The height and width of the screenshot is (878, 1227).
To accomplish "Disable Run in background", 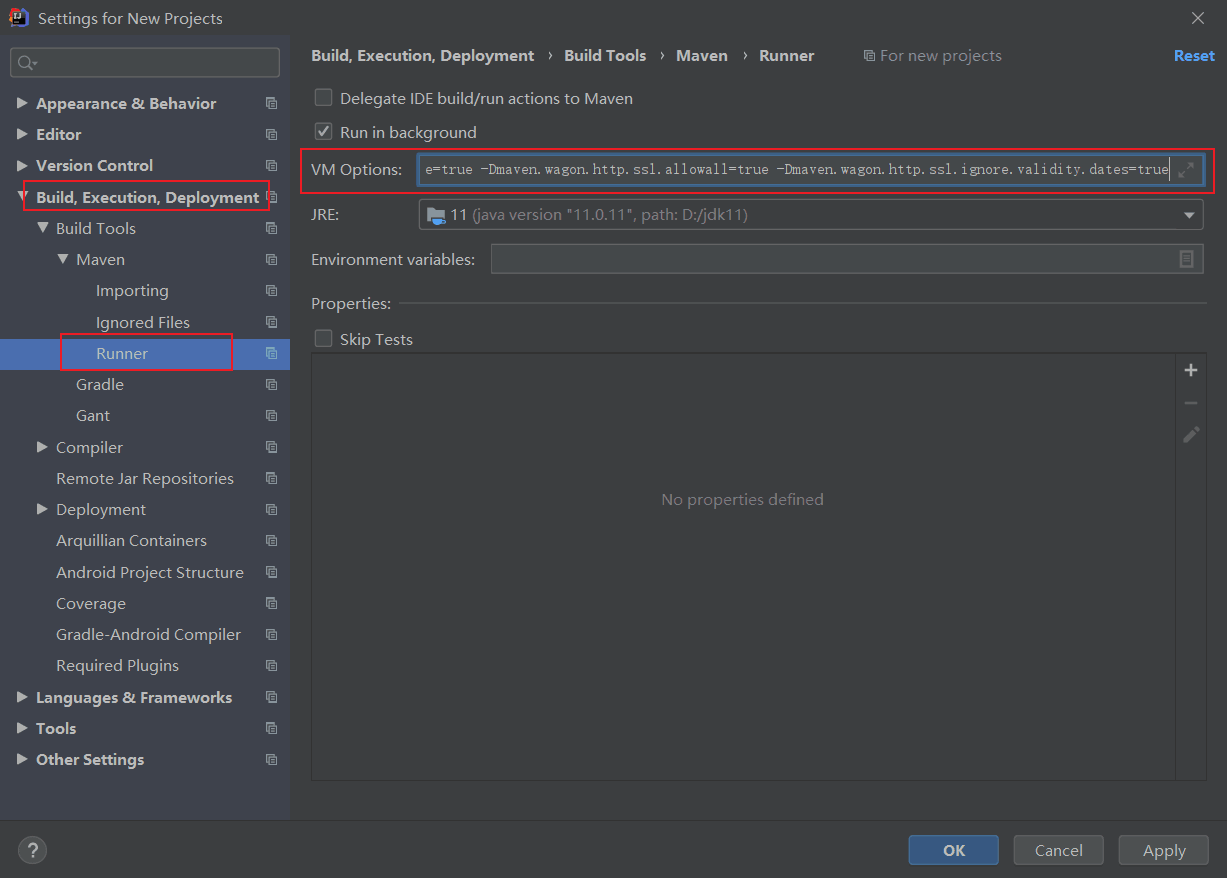I will click(x=323, y=131).
